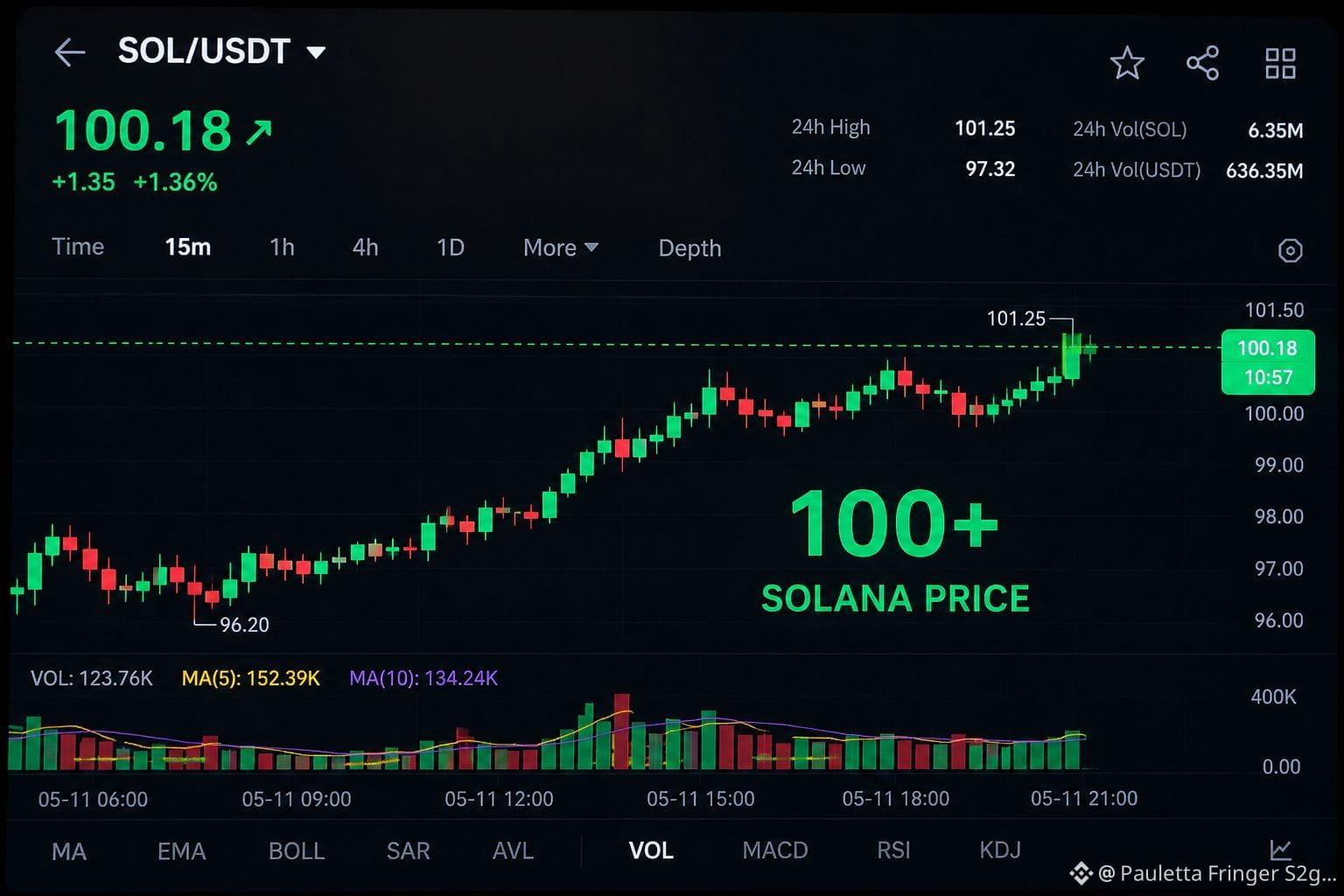Enable the RSI indicator
The height and width of the screenshot is (896, 1344).
point(893,850)
